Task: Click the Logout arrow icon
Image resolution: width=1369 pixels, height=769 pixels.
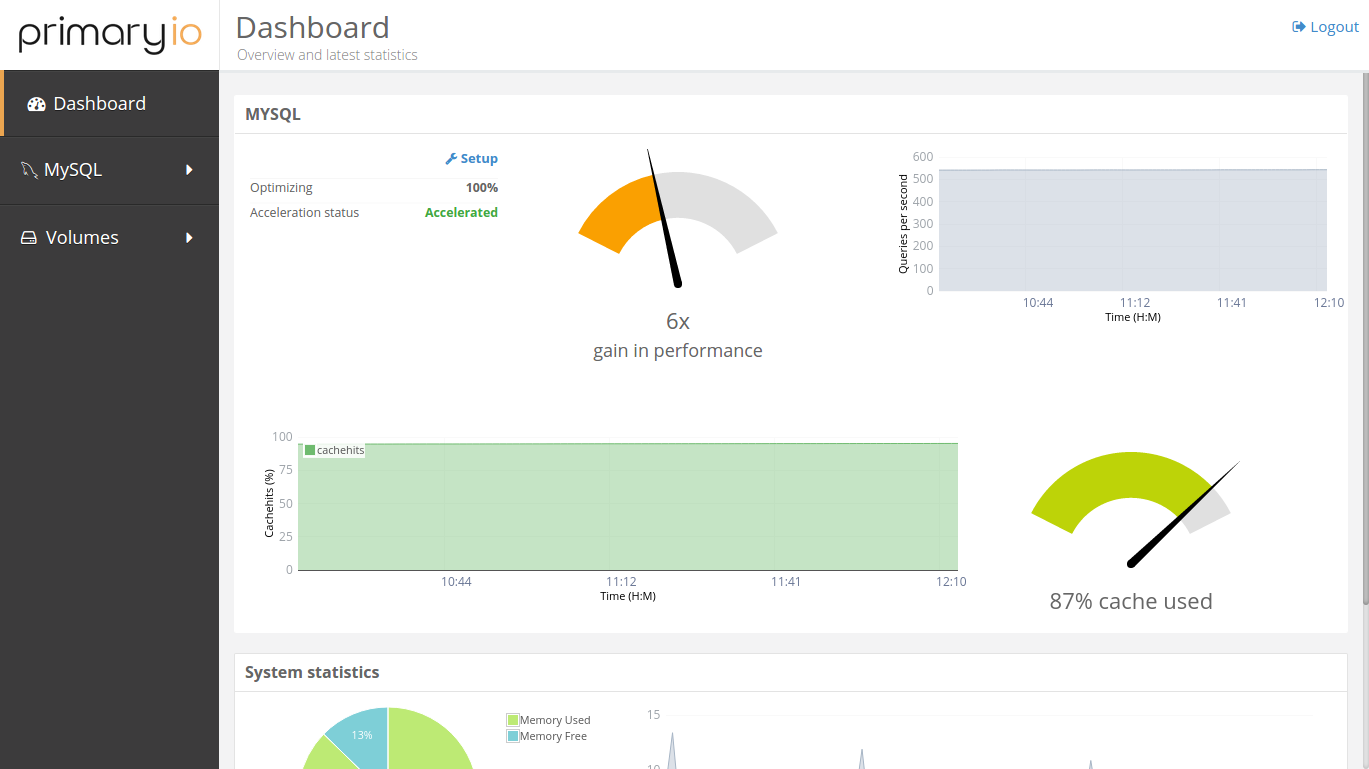Action: click(1299, 27)
